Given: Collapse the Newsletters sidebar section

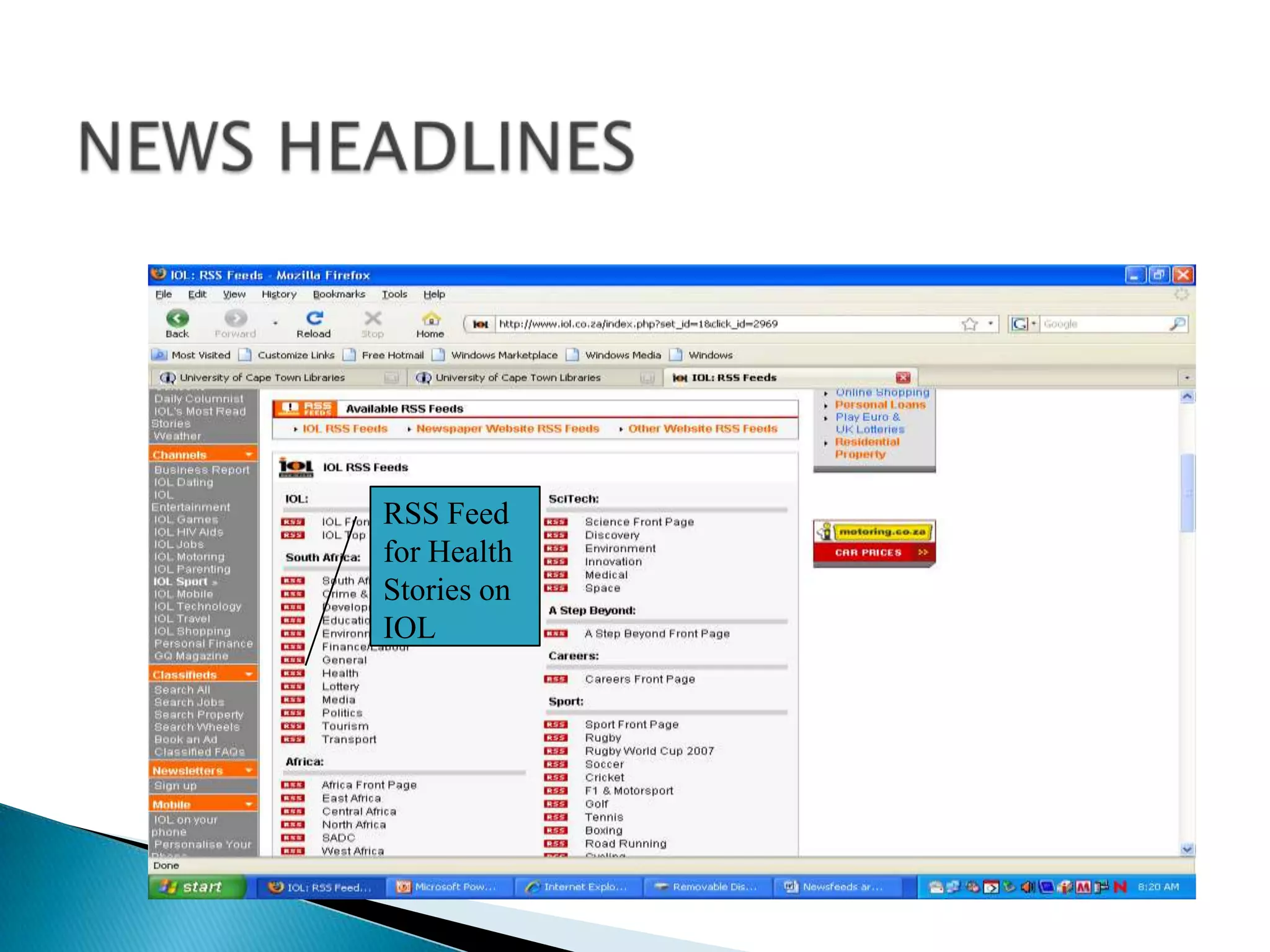Looking at the screenshot, I should pyautogui.click(x=249, y=770).
